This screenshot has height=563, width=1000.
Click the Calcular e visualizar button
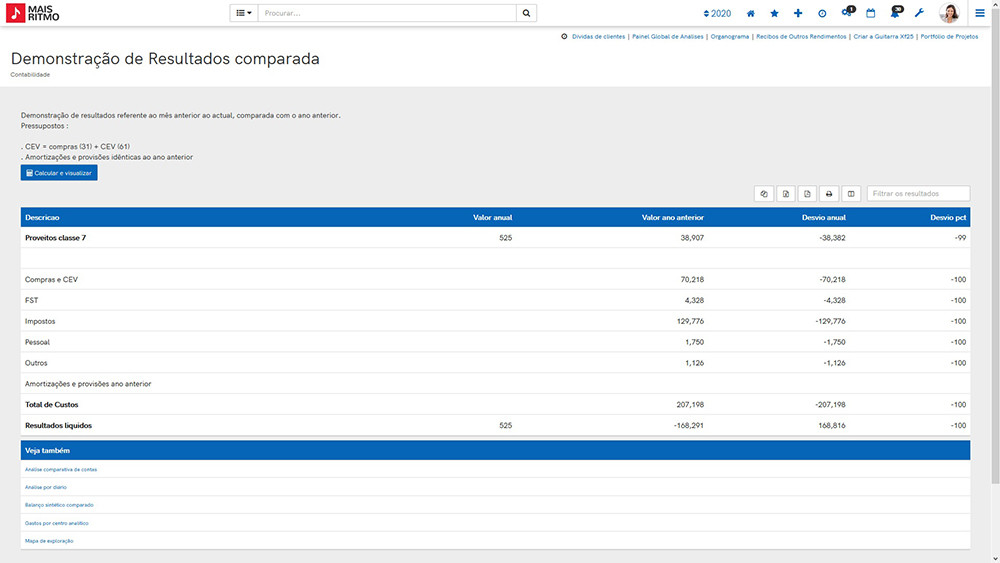click(x=59, y=173)
